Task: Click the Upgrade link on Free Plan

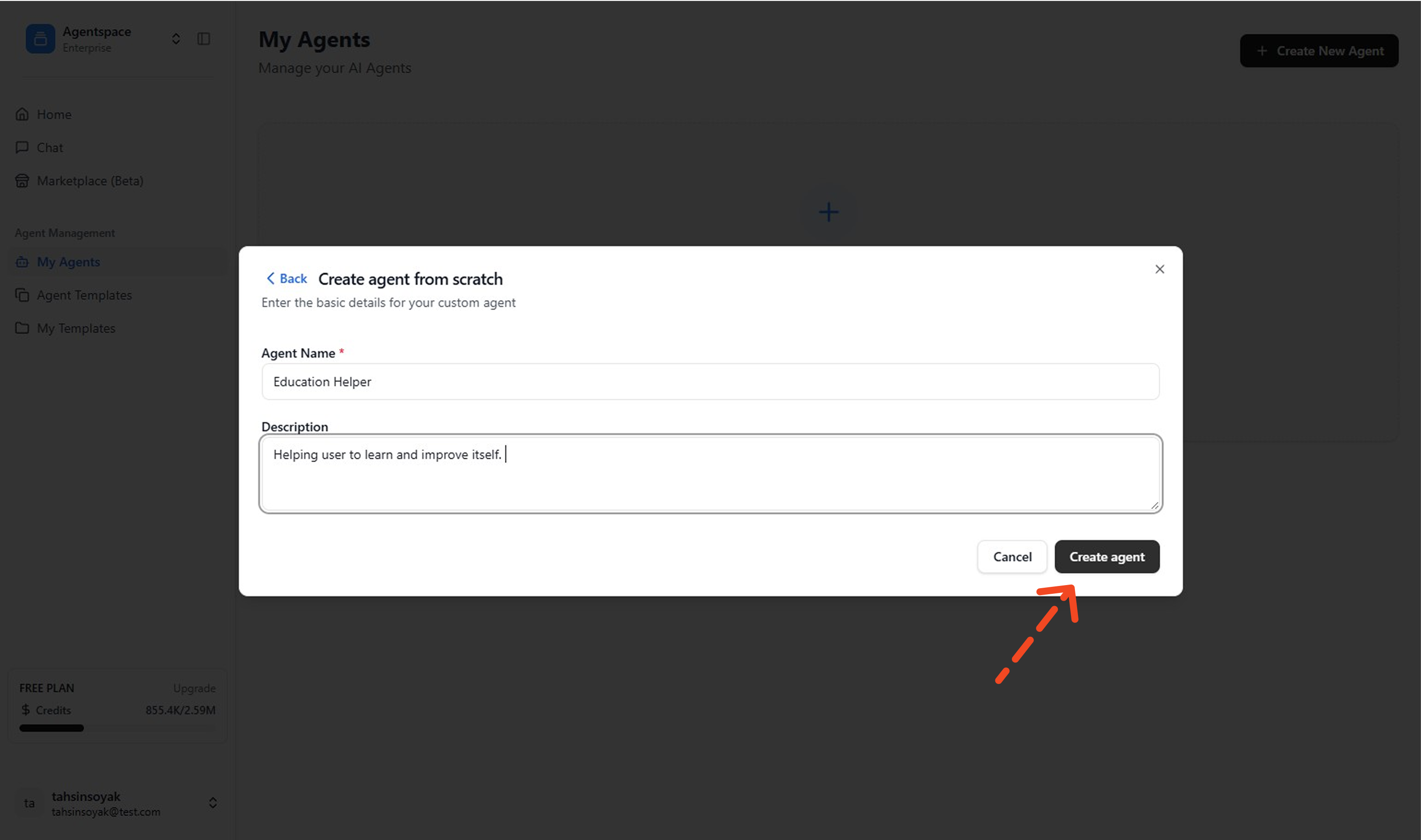Action: click(x=194, y=688)
